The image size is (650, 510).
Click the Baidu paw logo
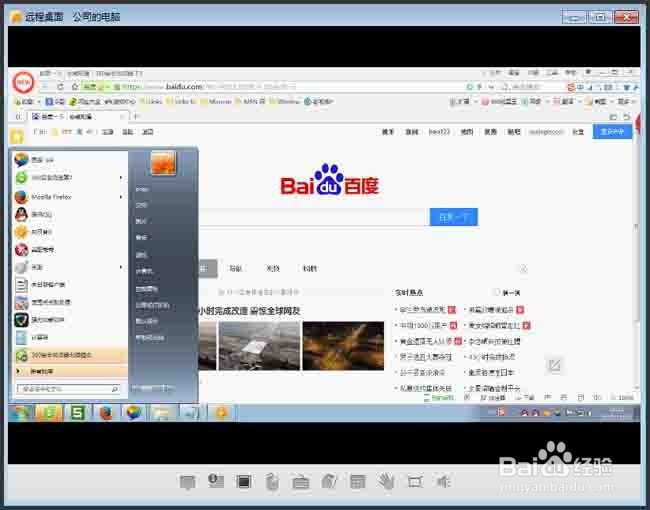point(330,181)
